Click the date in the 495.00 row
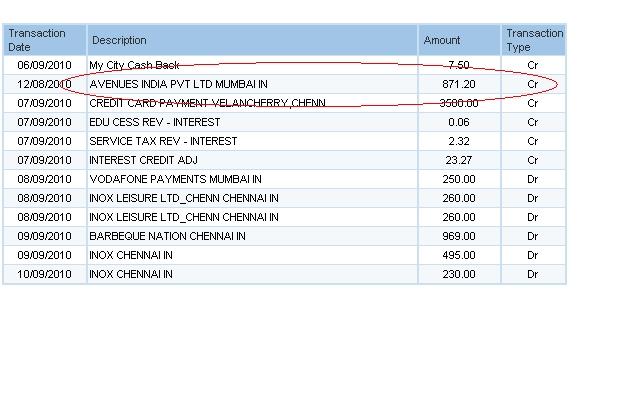The height and width of the screenshot is (400, 640). pos(44,255)
